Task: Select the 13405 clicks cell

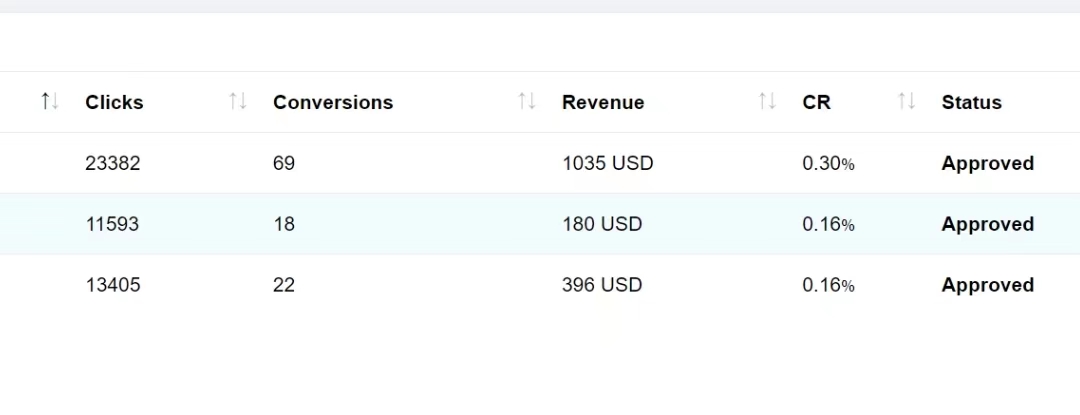Action: tap(113, 285)
